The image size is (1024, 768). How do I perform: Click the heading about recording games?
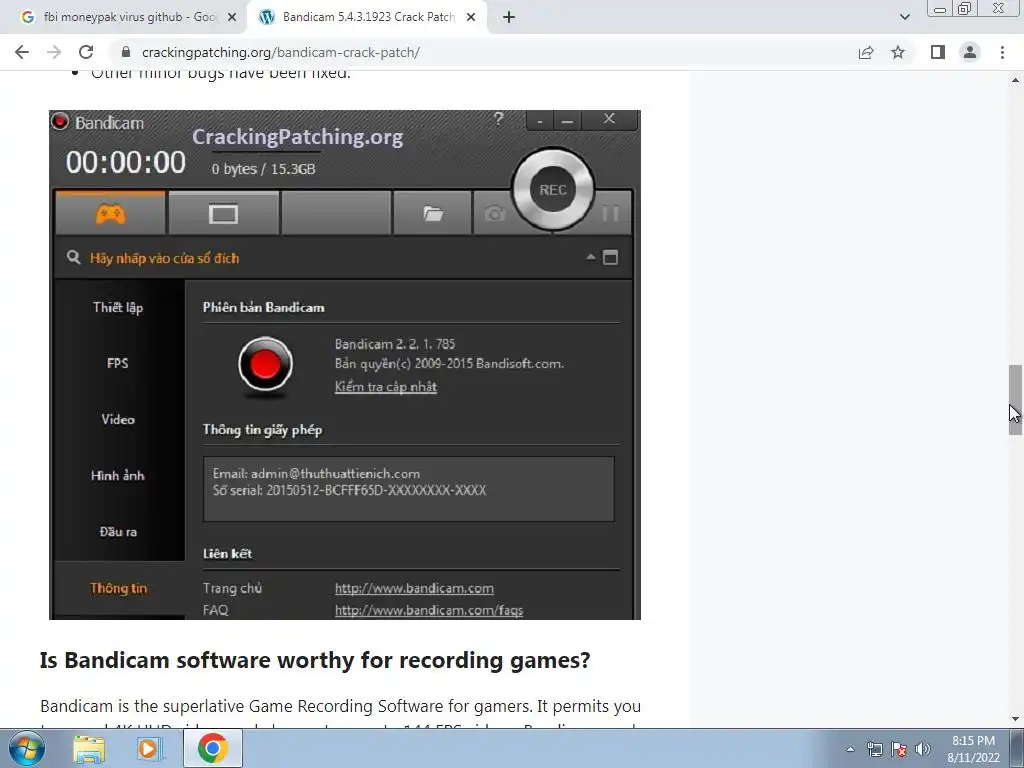315,660
